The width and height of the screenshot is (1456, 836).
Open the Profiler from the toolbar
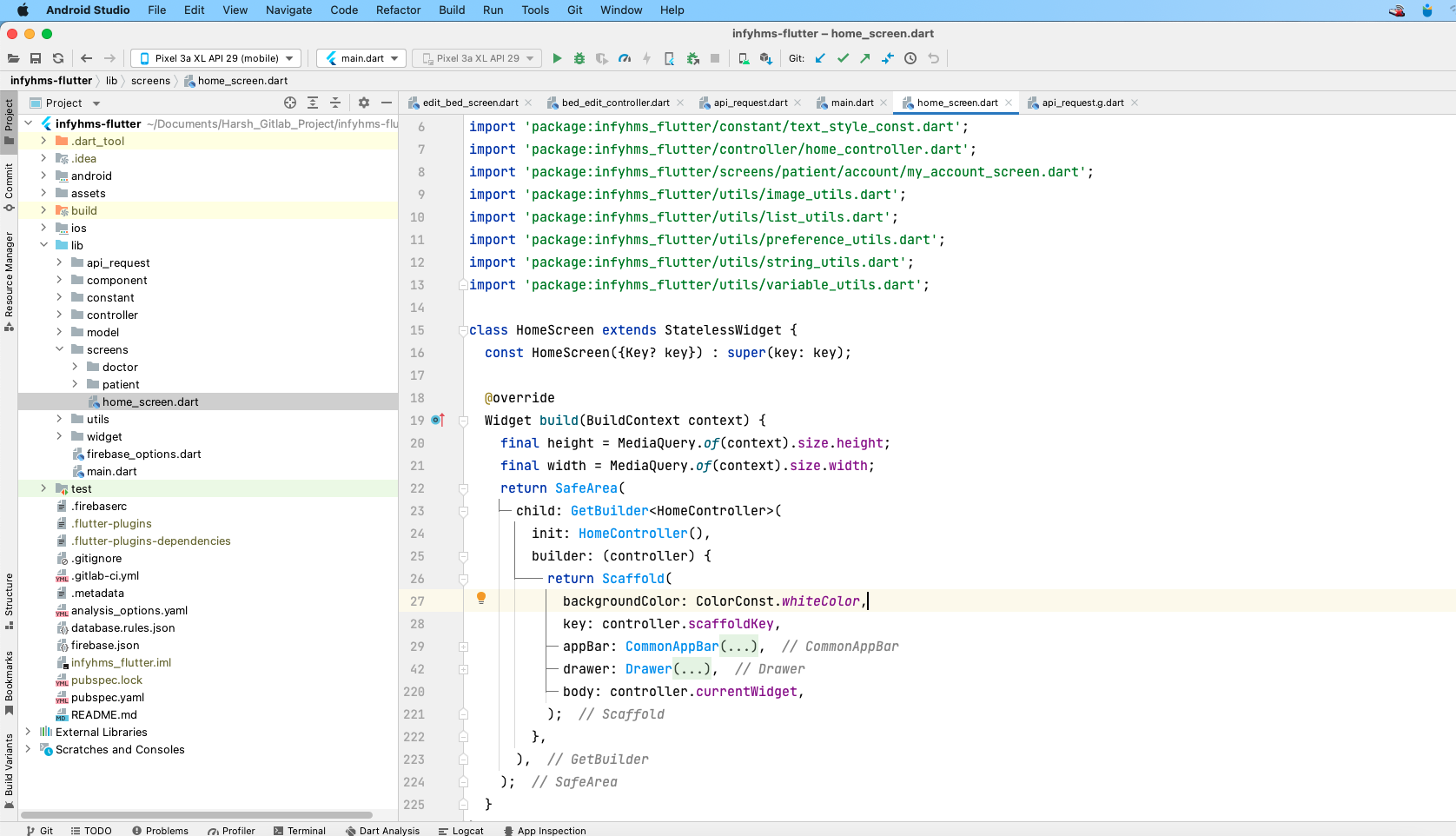(625, 58)
